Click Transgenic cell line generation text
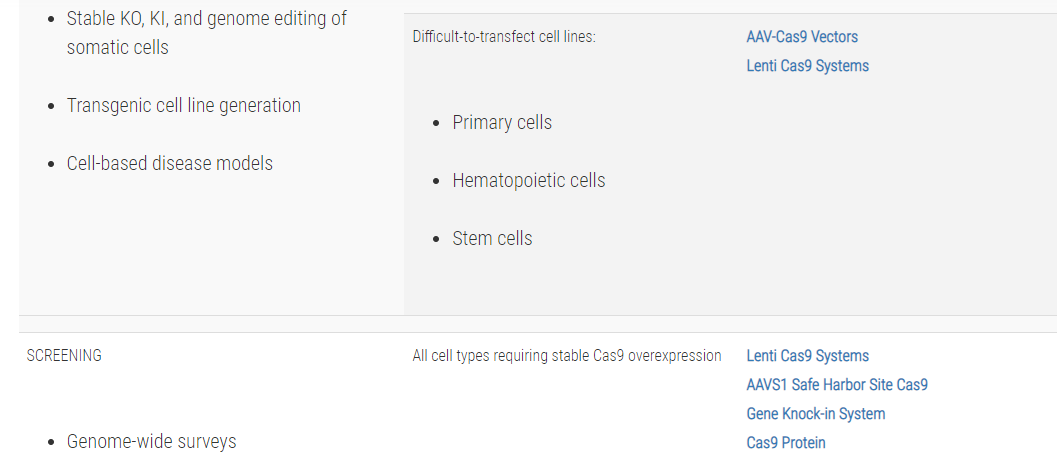The image size is (1057, 454). point(183,105)
